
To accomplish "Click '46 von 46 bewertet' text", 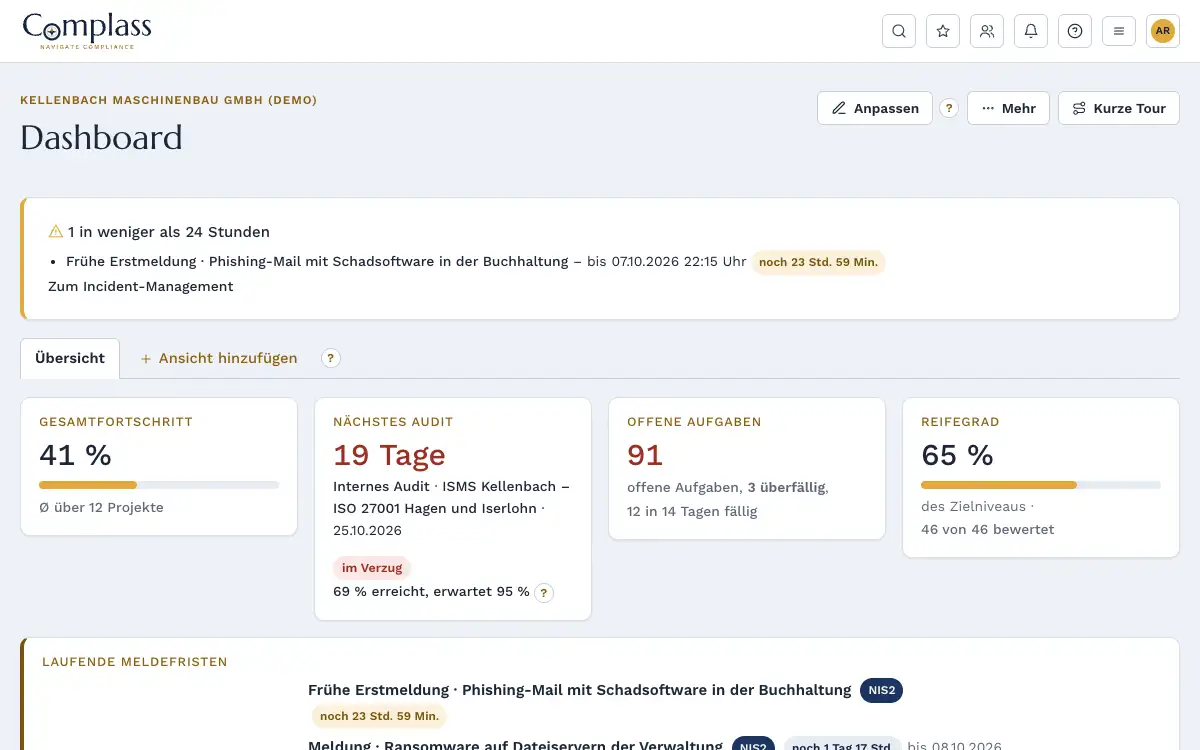I will [987, 529].
